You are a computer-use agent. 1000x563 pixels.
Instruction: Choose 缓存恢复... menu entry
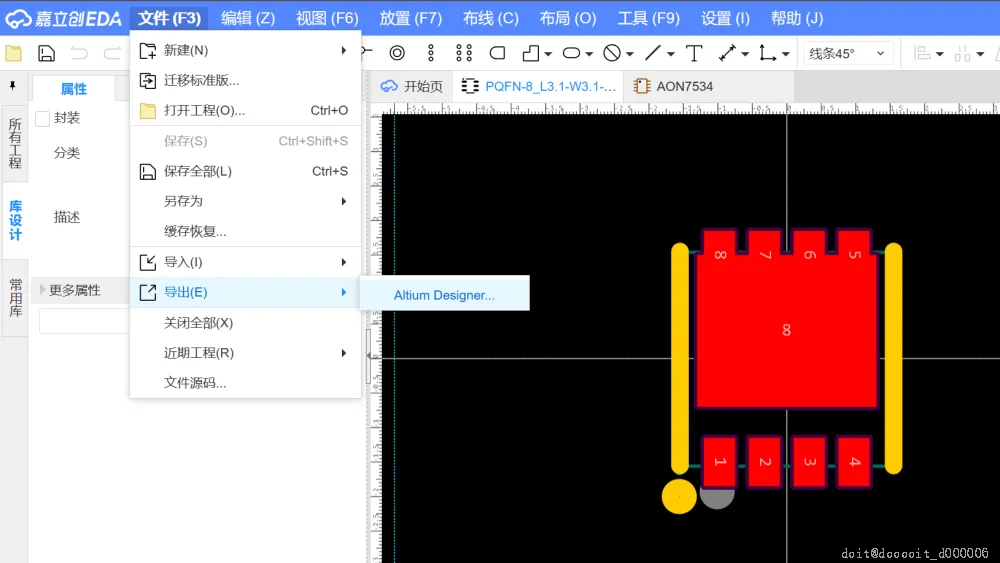[x=246, y=231]
